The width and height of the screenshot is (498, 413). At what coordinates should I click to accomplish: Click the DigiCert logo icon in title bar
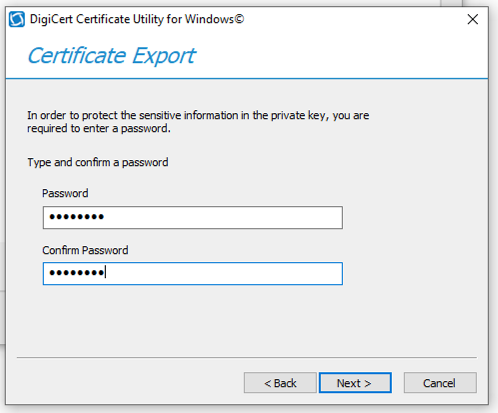click(17, 19)
